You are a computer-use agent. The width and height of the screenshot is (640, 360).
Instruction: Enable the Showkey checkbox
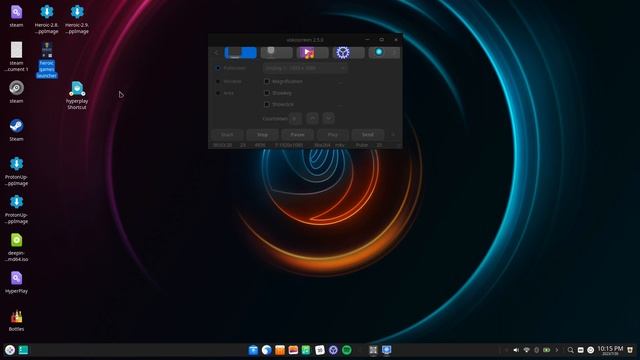click(x=267, y=93)
